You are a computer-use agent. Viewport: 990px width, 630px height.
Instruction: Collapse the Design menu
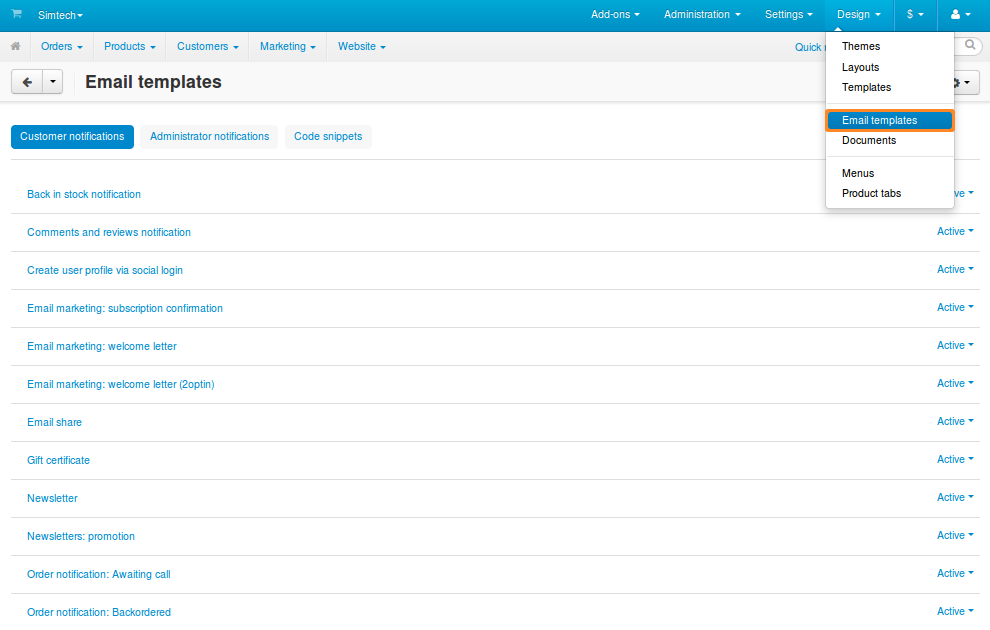click(859, 15)
